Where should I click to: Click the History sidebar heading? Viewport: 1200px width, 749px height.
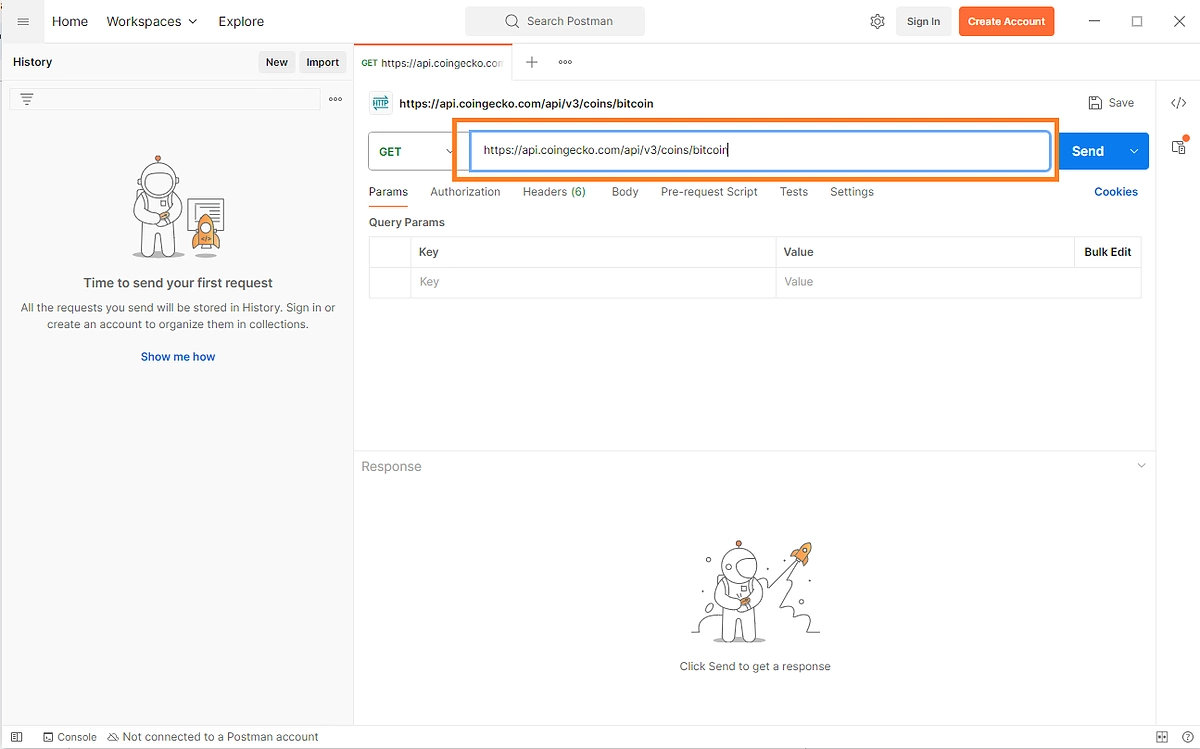32,62
